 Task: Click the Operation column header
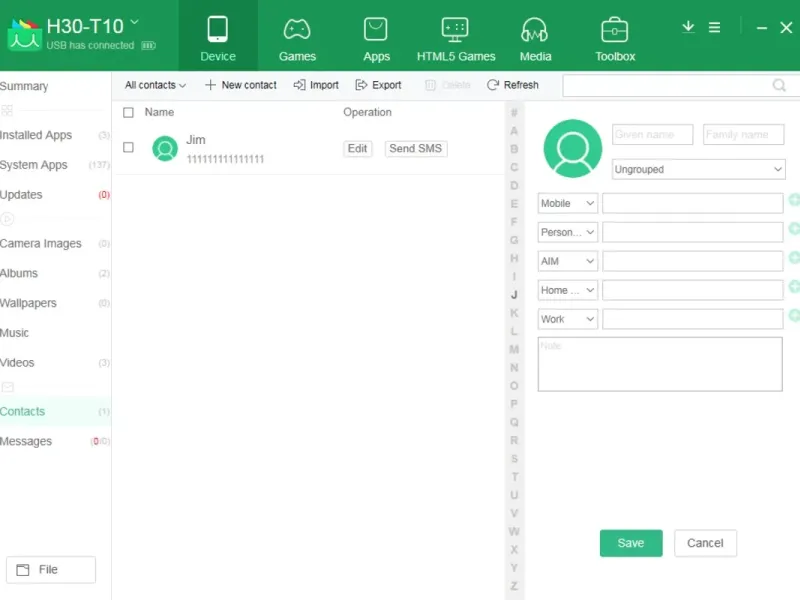coord(367,112)
